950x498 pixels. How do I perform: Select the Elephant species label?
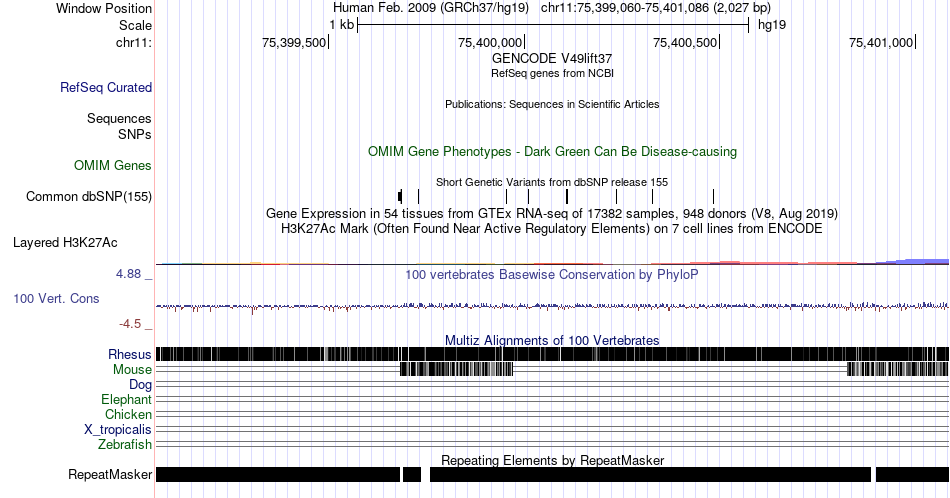127,399
